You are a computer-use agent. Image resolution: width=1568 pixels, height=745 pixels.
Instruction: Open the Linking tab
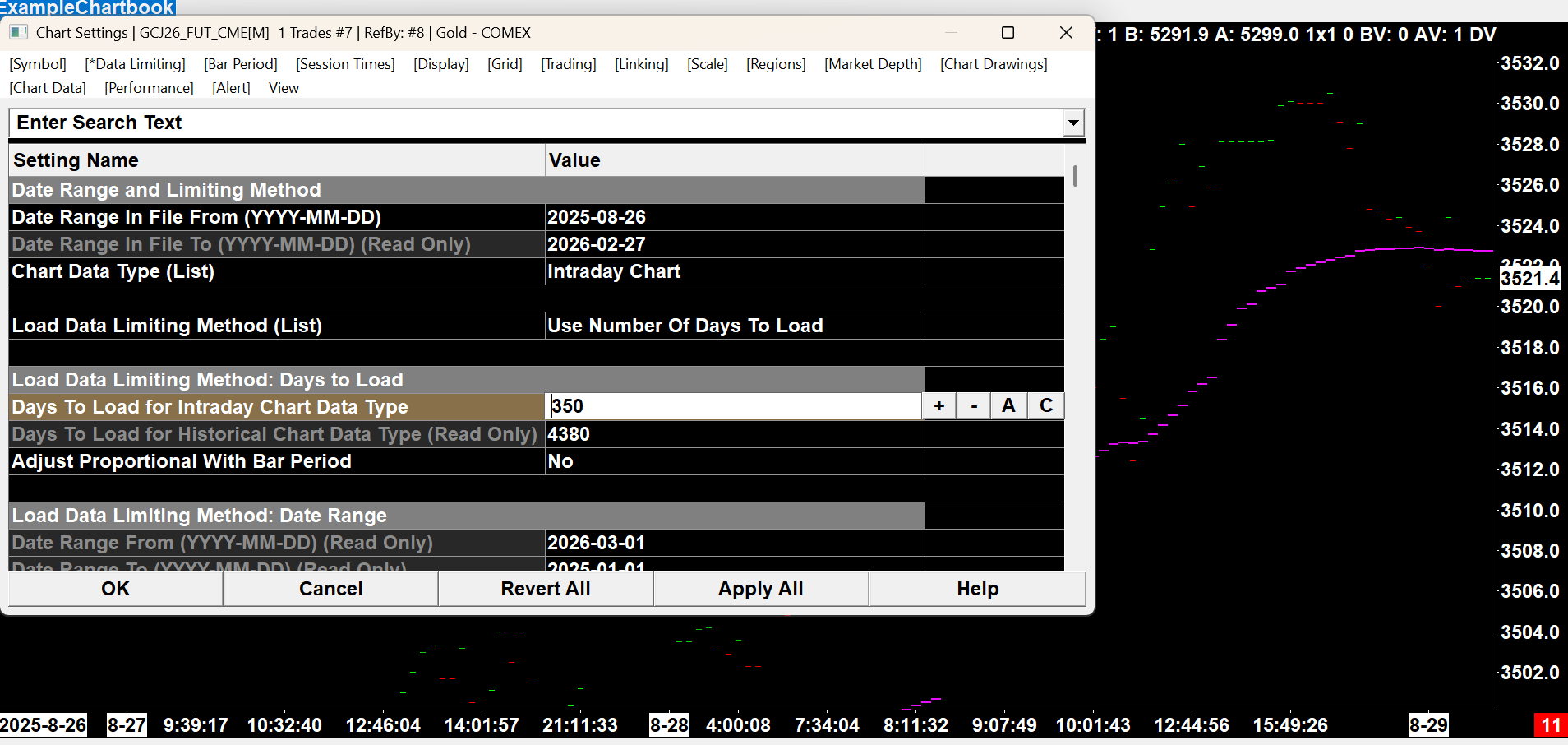[642, 64]
